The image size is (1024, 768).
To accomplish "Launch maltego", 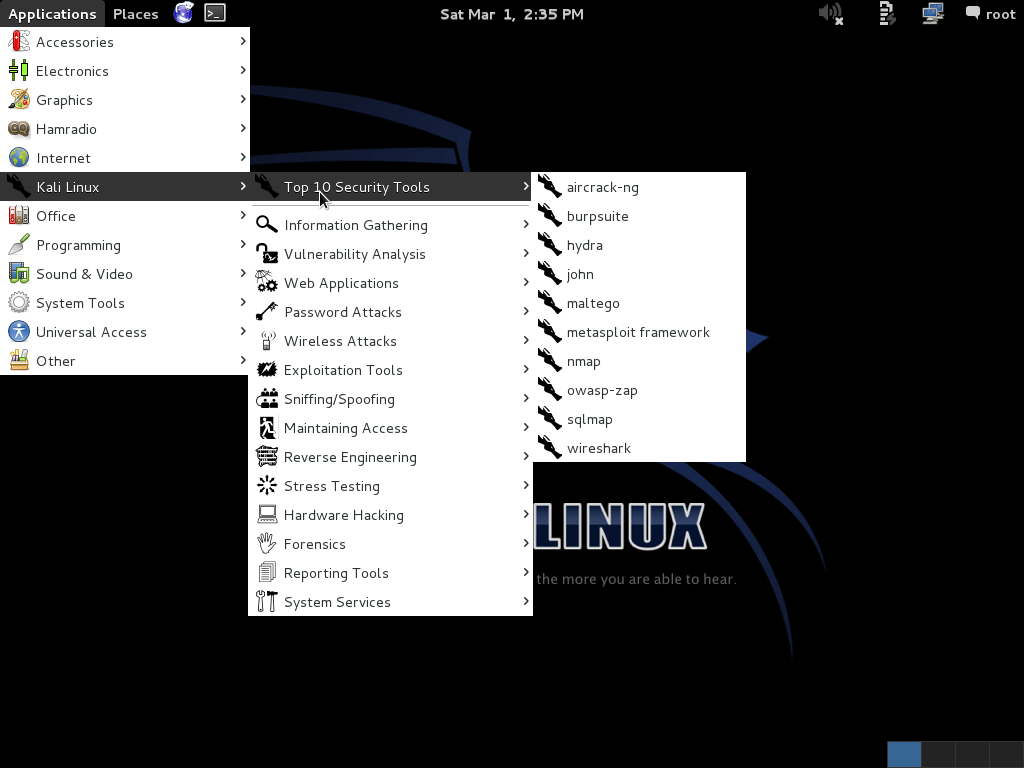I will point(639,303).
